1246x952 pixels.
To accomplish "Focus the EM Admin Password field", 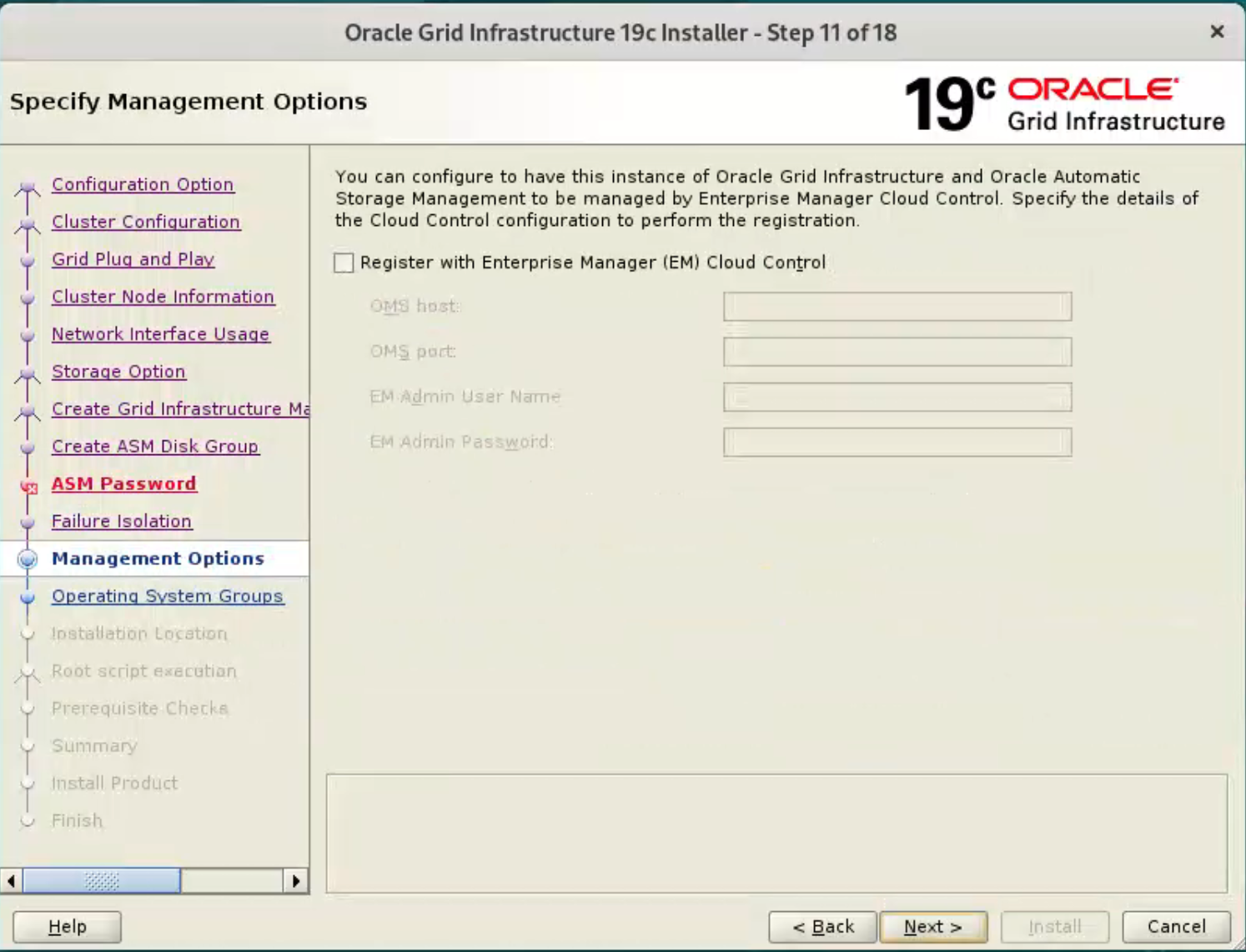I will [x=897, y=442].
